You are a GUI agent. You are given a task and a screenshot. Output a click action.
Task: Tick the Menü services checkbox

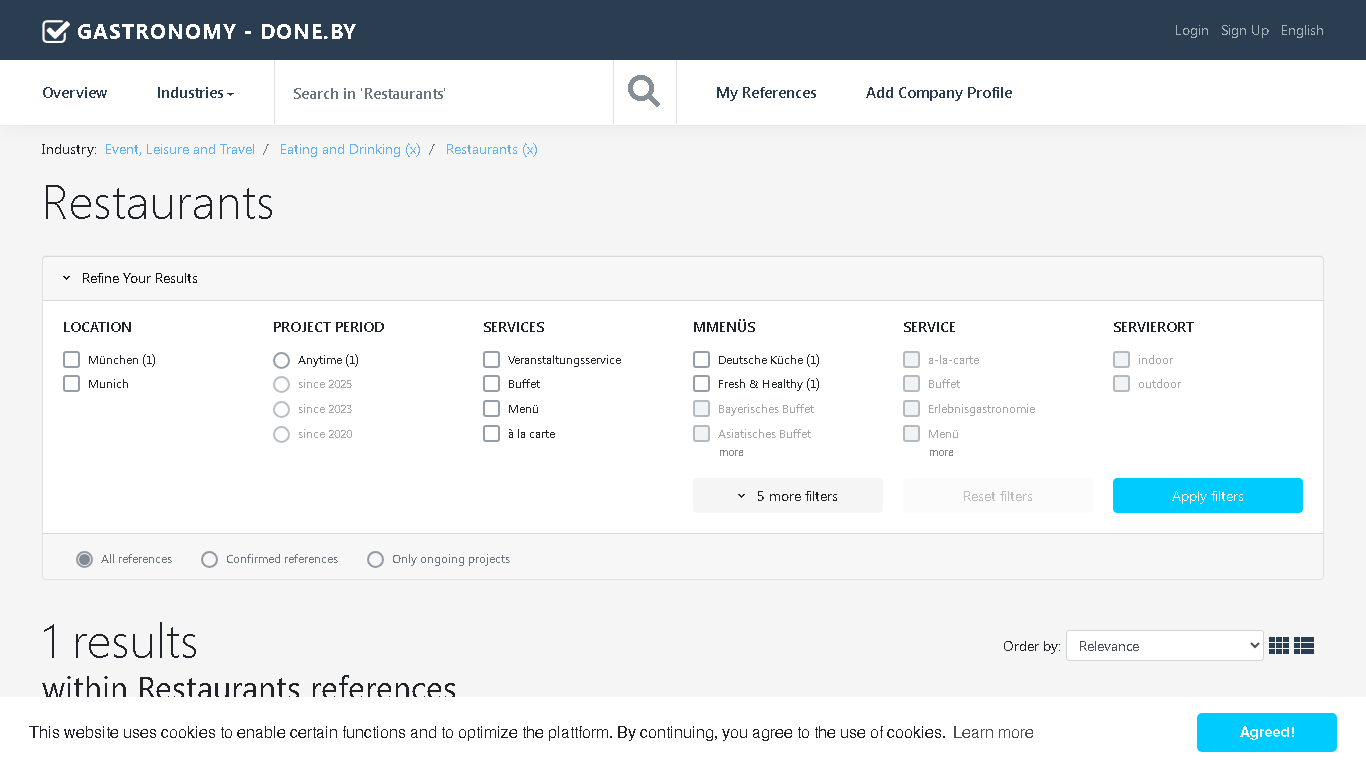pos(491,408)
